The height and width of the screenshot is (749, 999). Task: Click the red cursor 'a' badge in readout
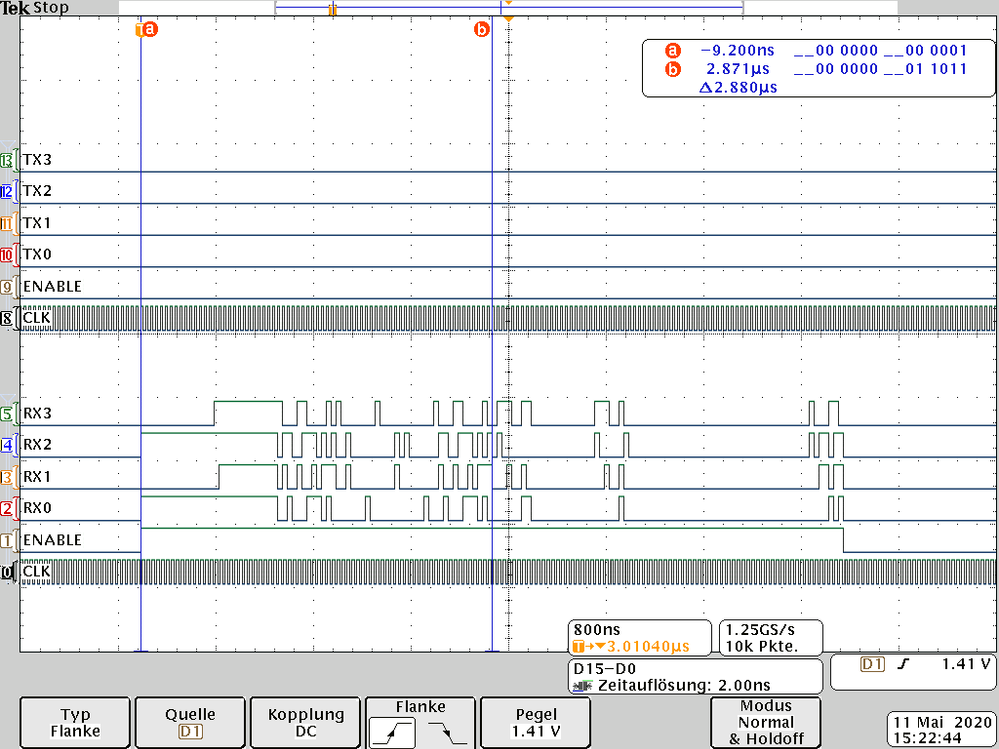click(673, 50)
